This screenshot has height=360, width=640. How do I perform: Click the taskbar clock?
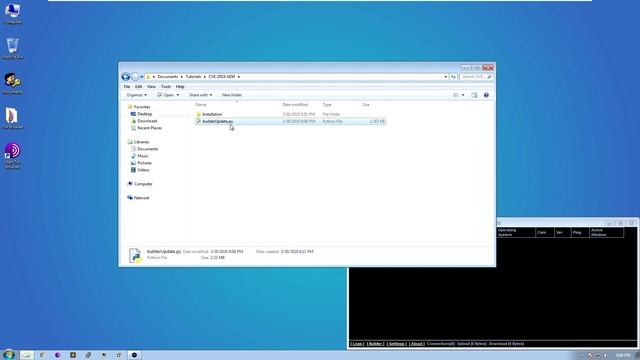pos(623,355)
